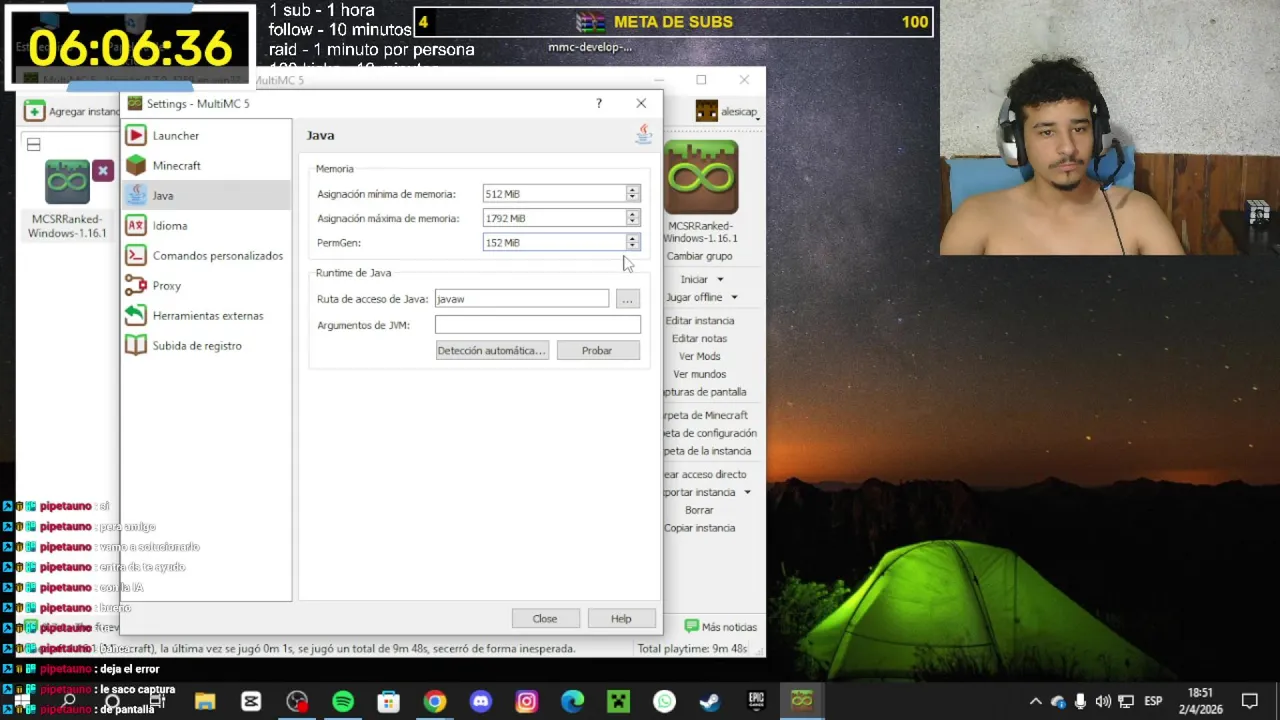This screenshot has width=1280, height=720.
Task: Open Ver Mods for the instance
Action: coord(700,357)
